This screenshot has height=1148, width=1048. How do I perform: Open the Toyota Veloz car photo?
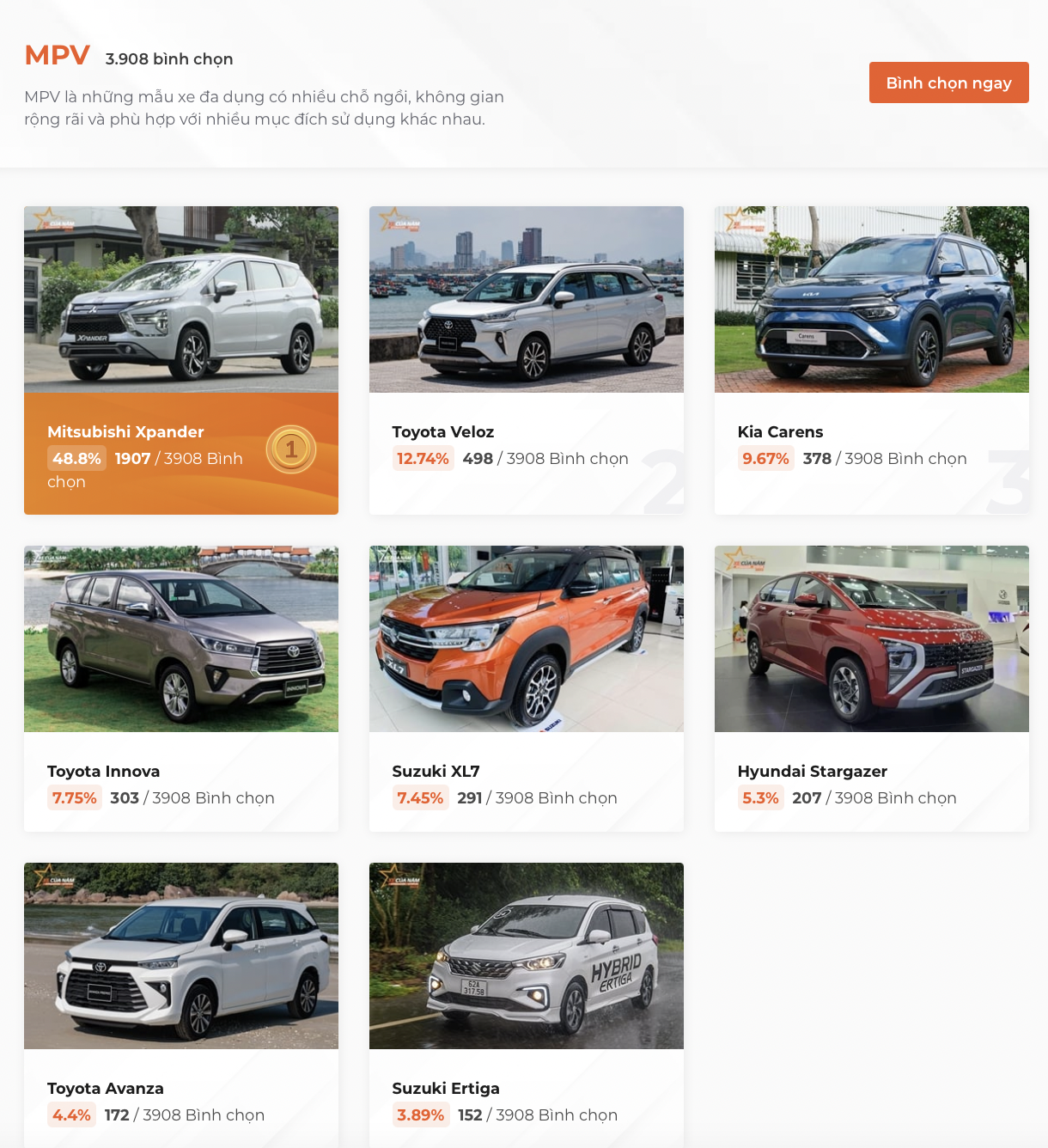[527, 299]
